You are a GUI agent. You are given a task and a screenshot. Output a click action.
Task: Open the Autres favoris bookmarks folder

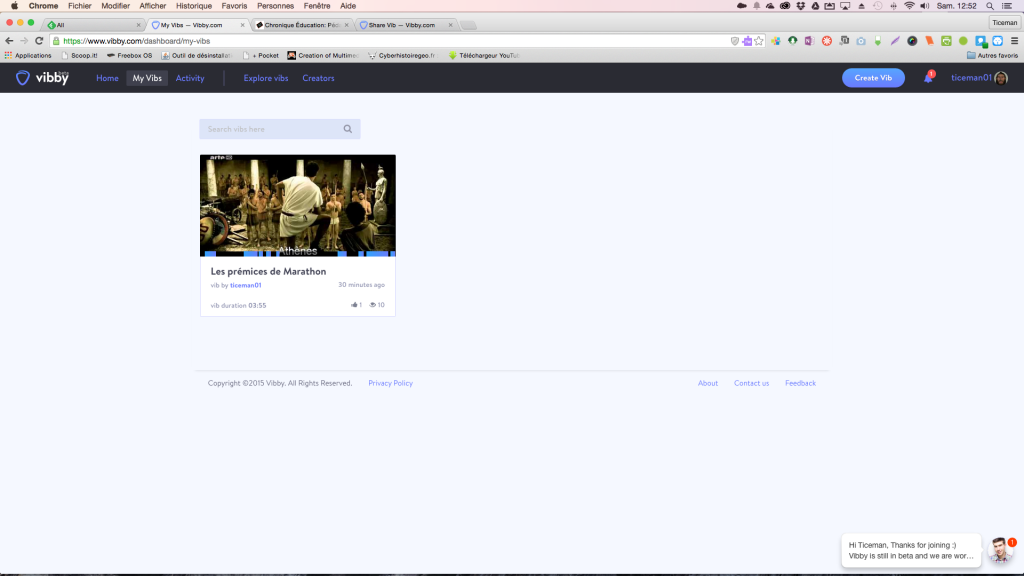(x=992, y=56)
